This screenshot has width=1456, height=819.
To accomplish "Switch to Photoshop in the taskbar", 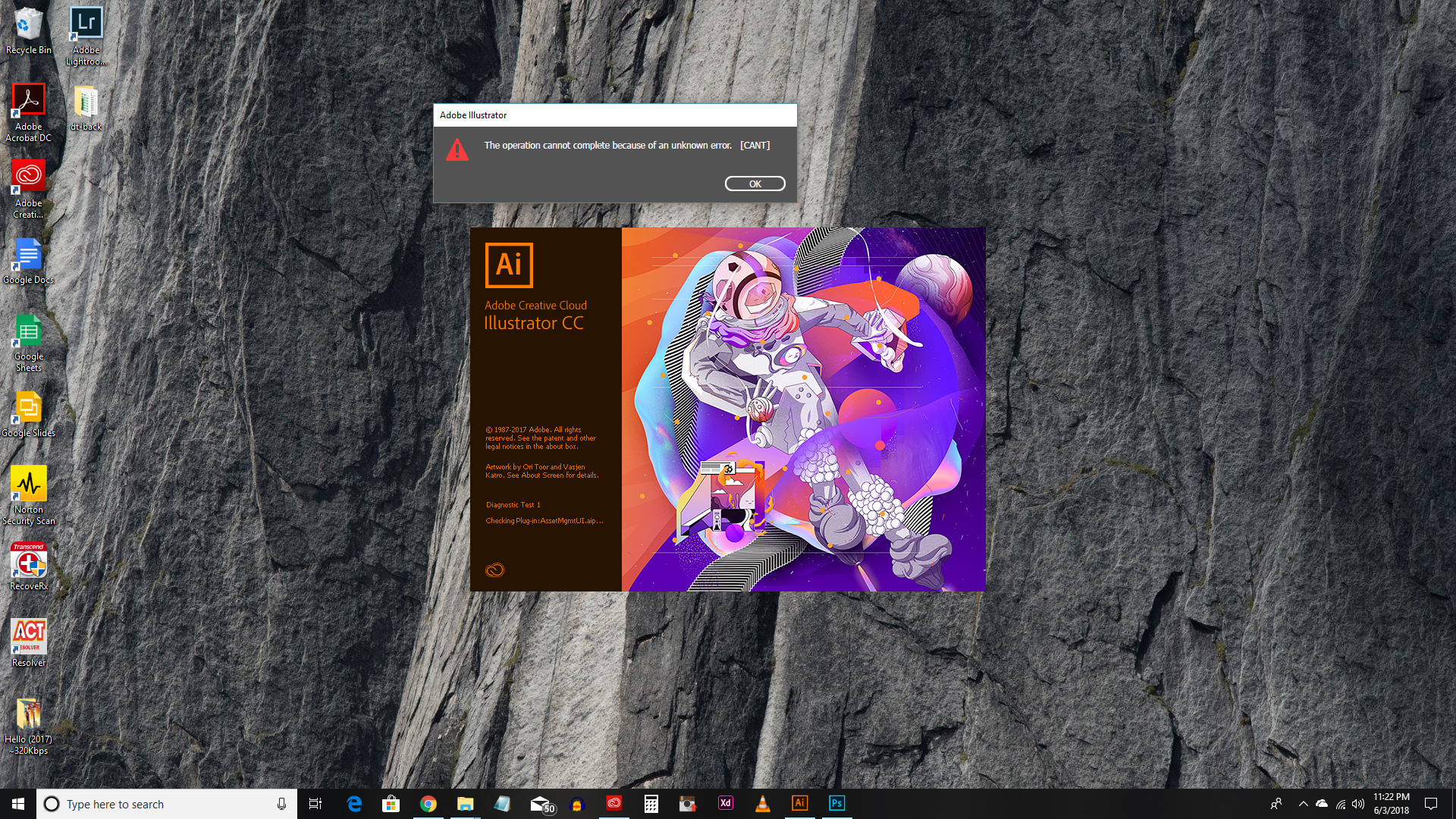I will click(836, 803).
